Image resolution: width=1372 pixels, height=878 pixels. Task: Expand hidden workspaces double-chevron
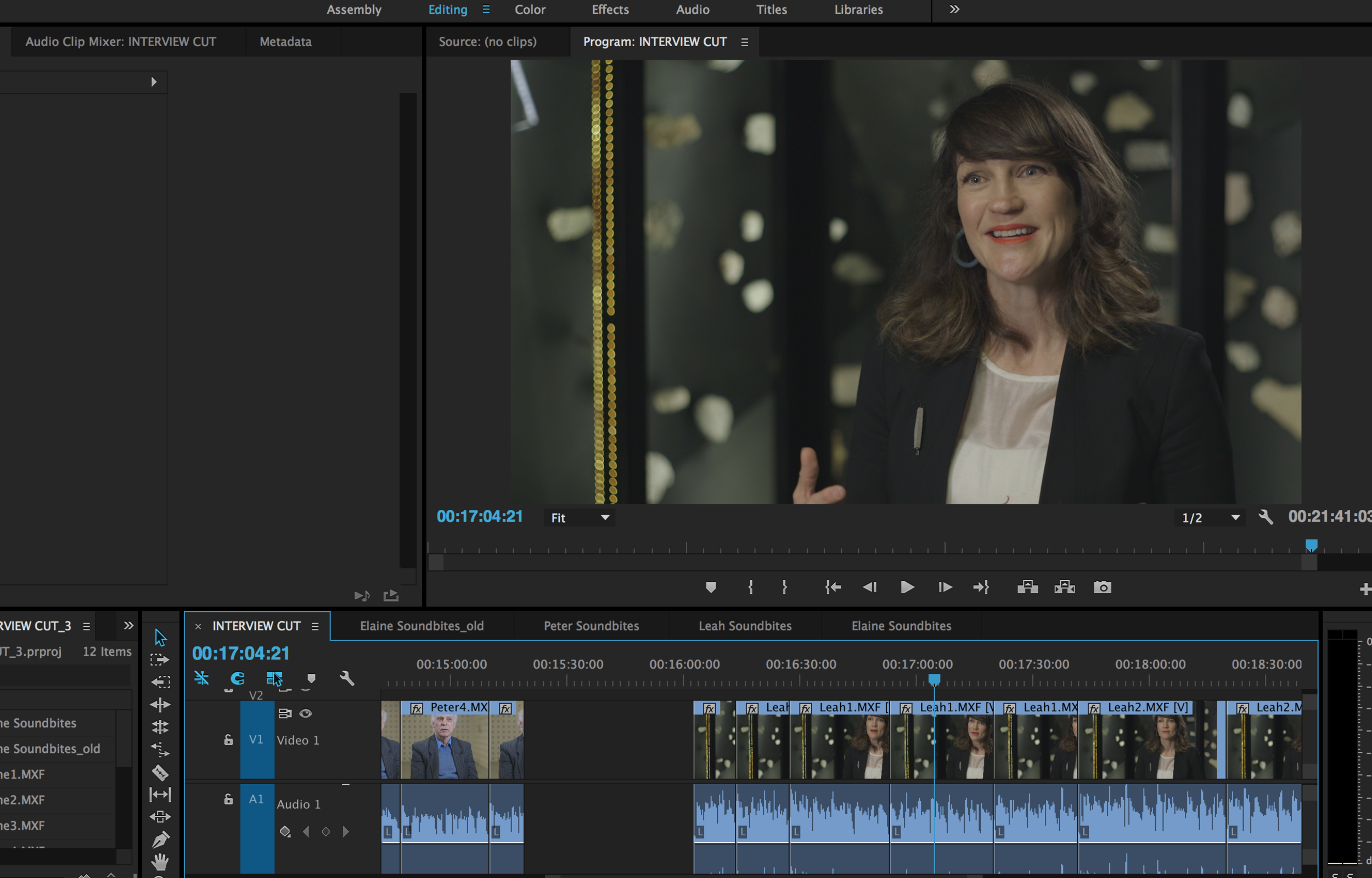955,9
